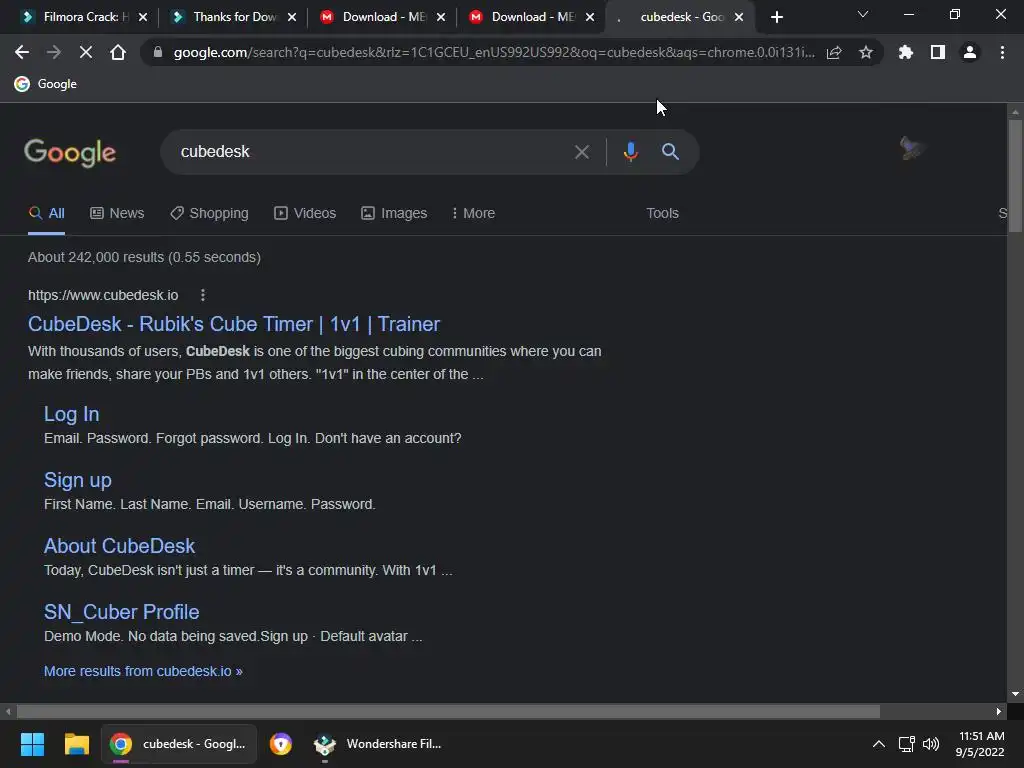The height and width of the screenshot is (768, 1024).
Task: Open the browser home page icon
Action: [118, 52]
